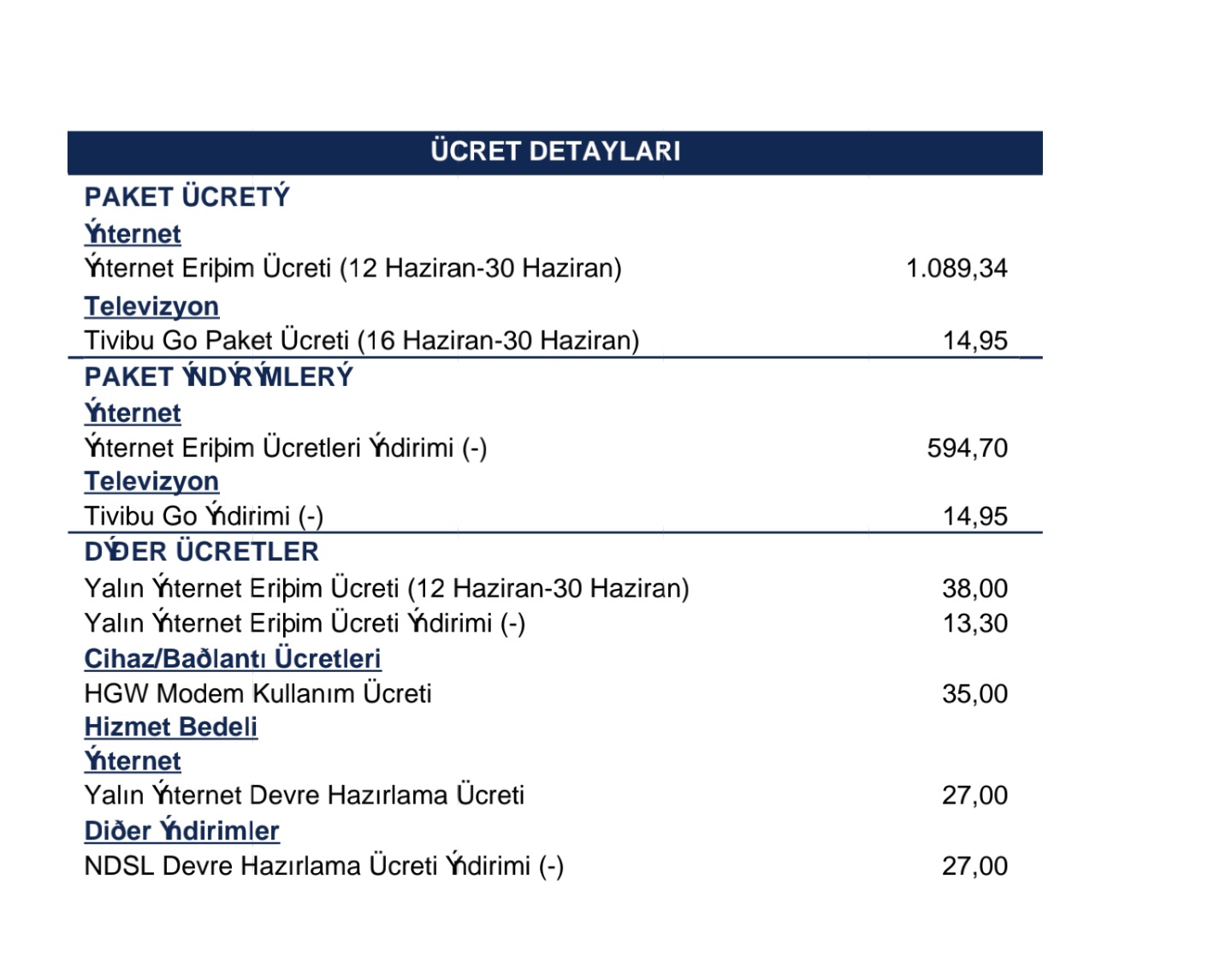
Task: Select the DİĞER ÜCRETLER section heading
Action: pyautogui.click(x=201, y=551)
